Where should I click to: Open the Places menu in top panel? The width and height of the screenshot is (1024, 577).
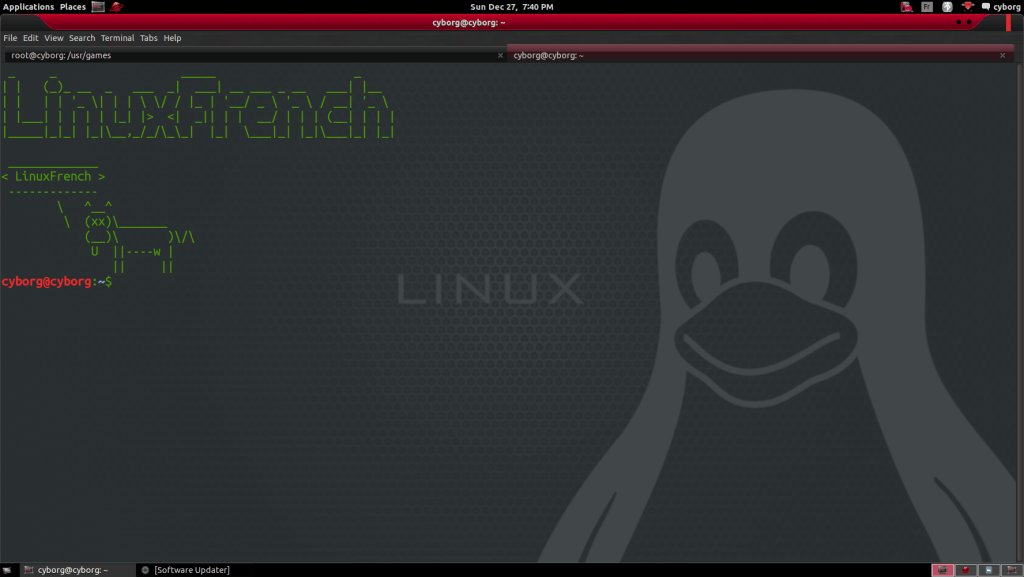[x=72, y=7]
